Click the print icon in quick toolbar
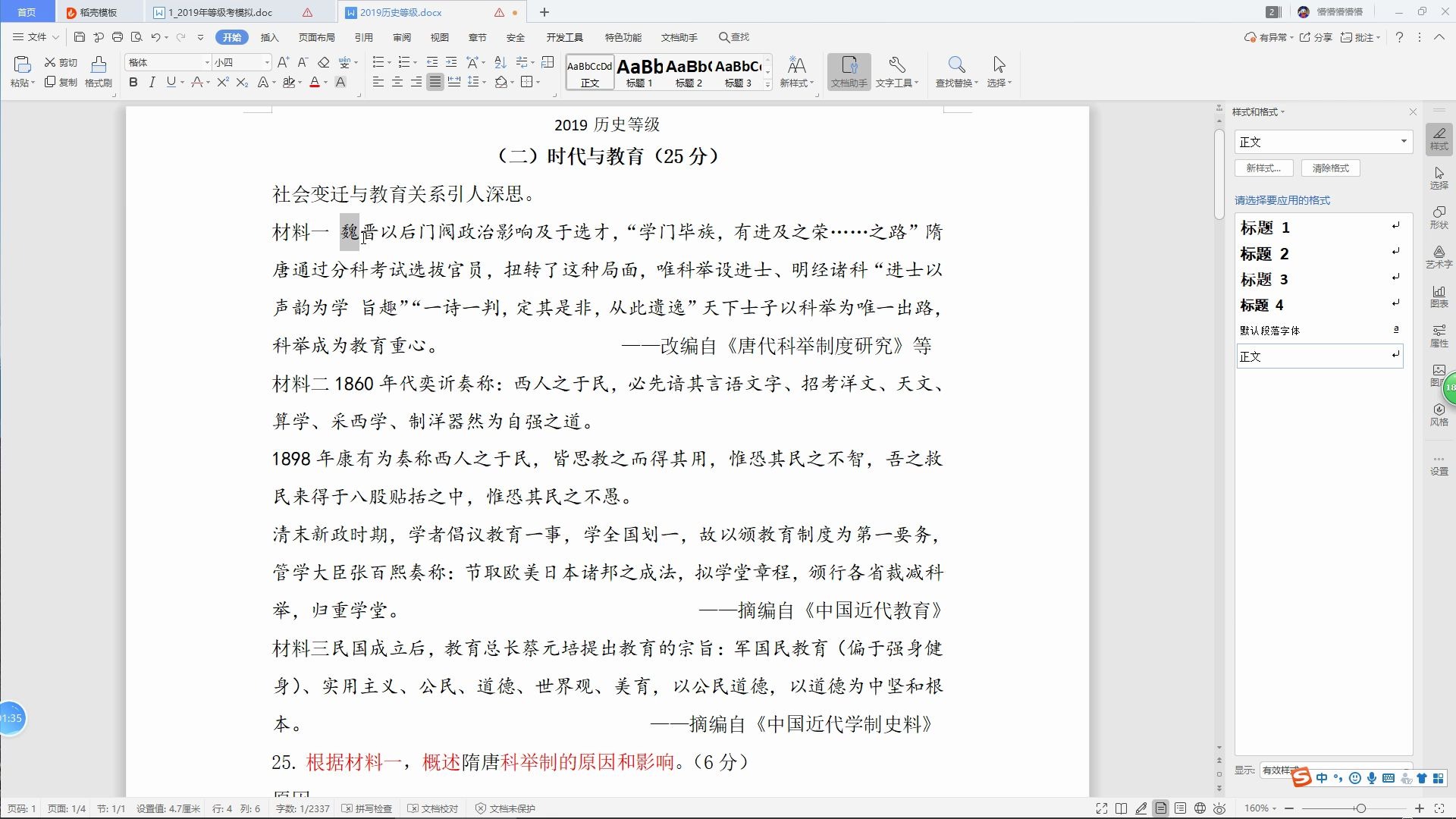The width and height of the screenshot is (1456, 819). click(118, 37)
